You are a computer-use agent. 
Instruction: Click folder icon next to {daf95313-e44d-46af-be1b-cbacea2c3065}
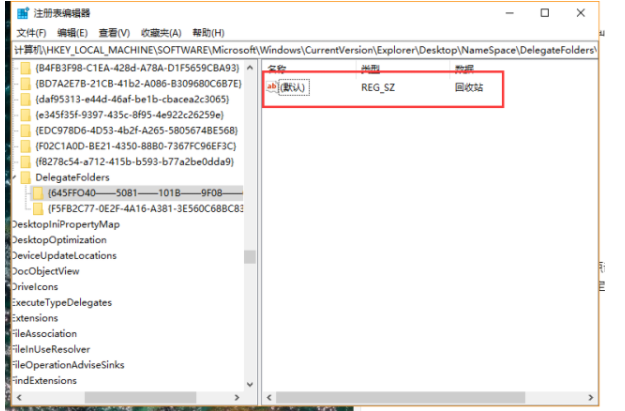tap(25, 99)
